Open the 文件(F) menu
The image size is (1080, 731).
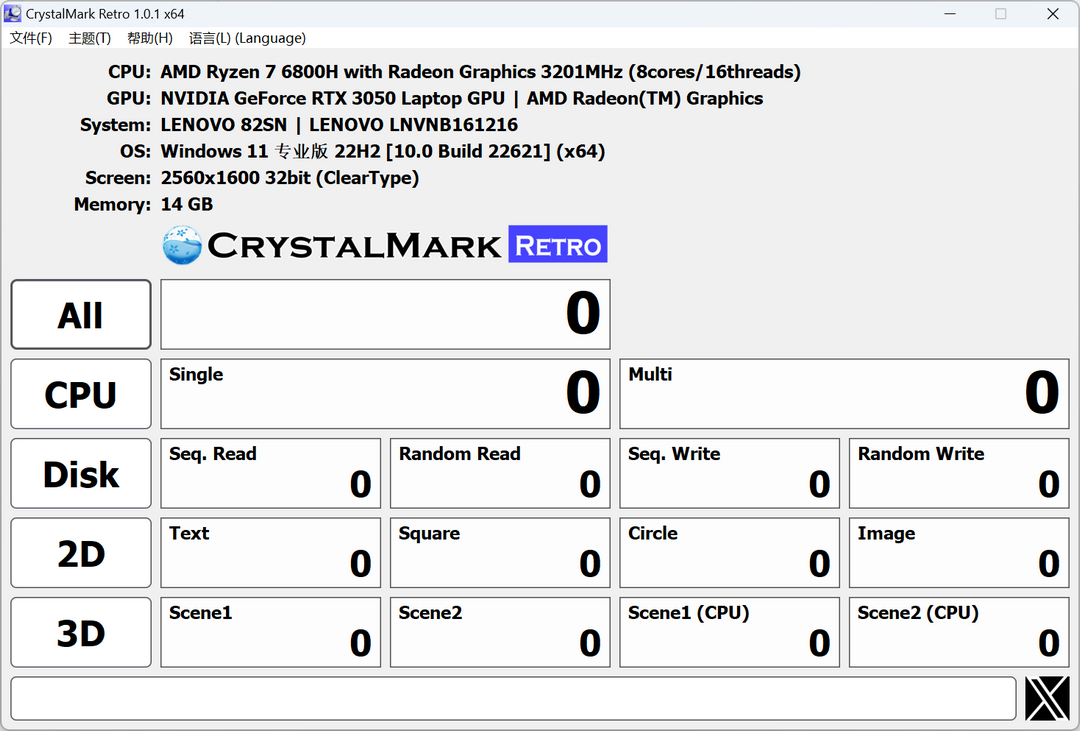point(31,38)
